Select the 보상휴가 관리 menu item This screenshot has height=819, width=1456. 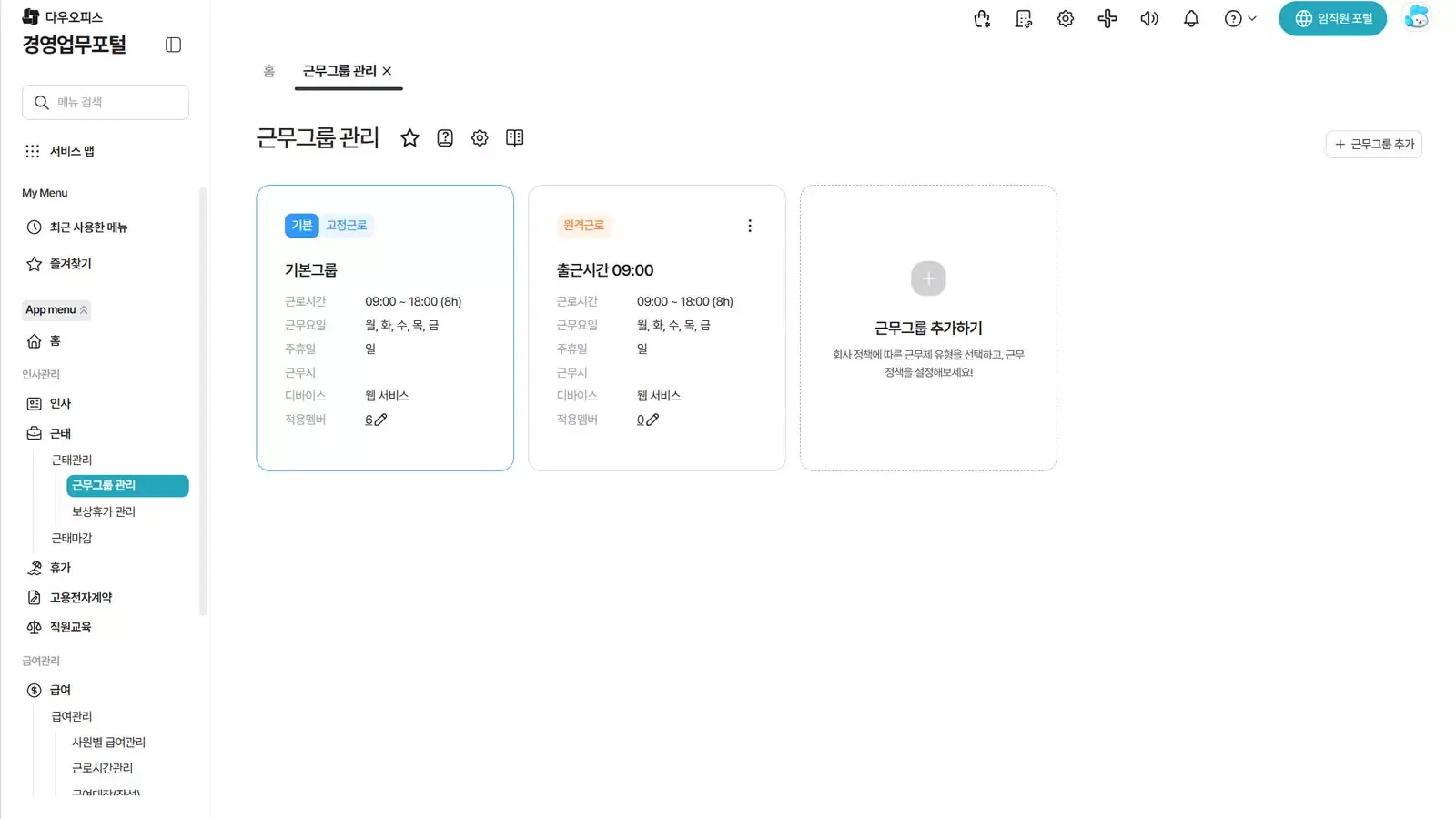click(x=104, y=511)
